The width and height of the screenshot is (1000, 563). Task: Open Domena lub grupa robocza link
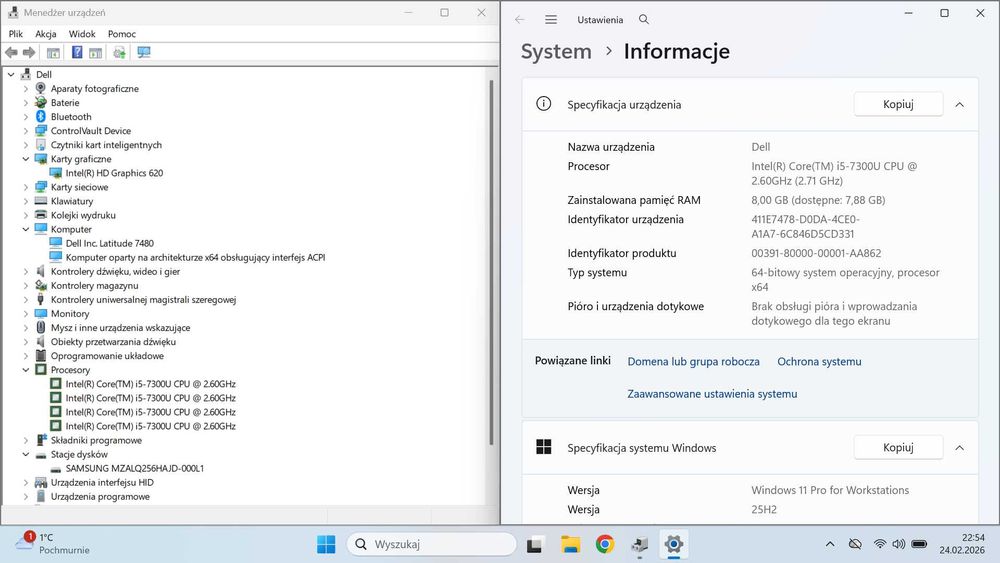tap(693, 362)
